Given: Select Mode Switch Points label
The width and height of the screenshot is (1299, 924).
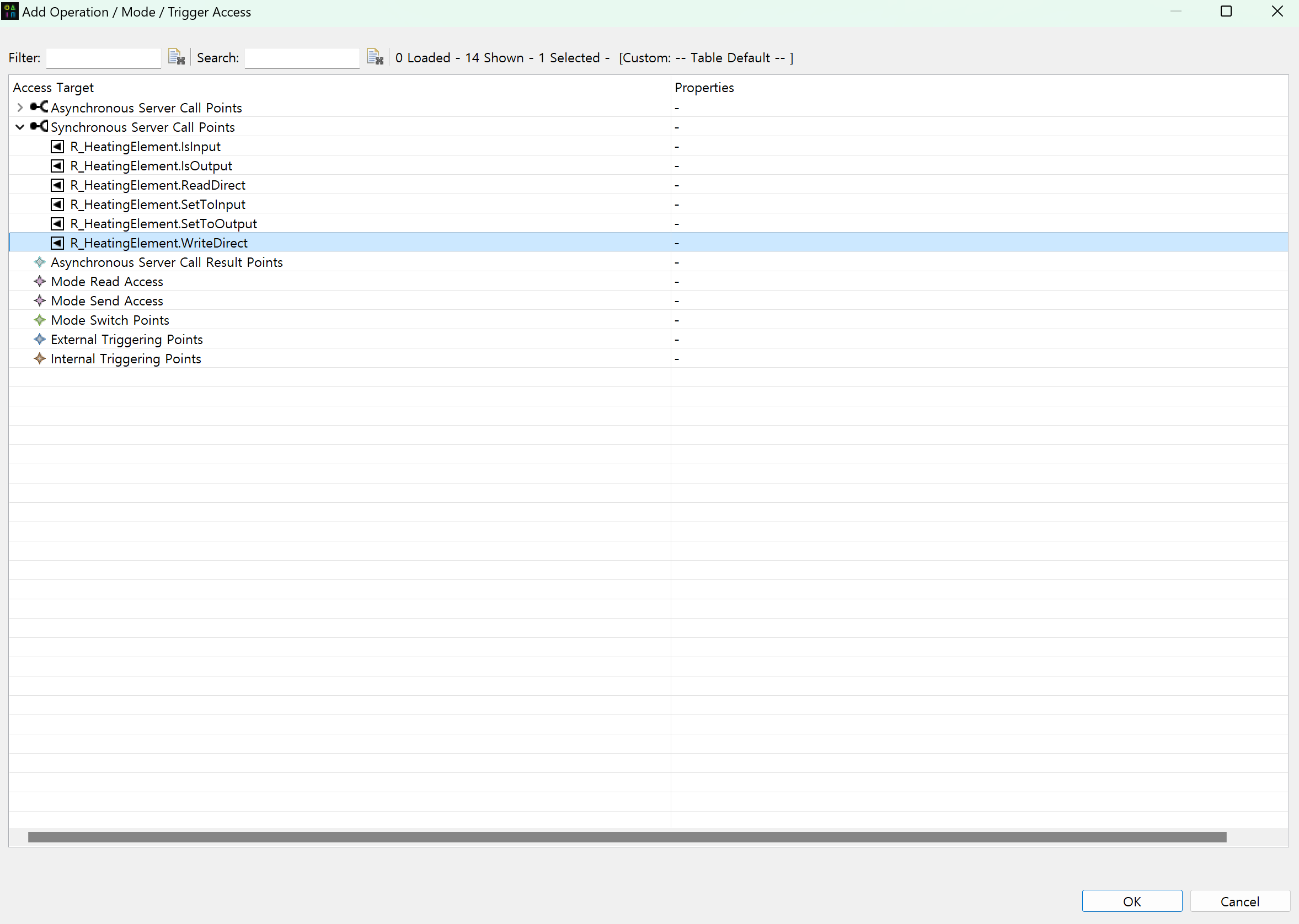Looking at the screenshot, I should coord(110,320).
